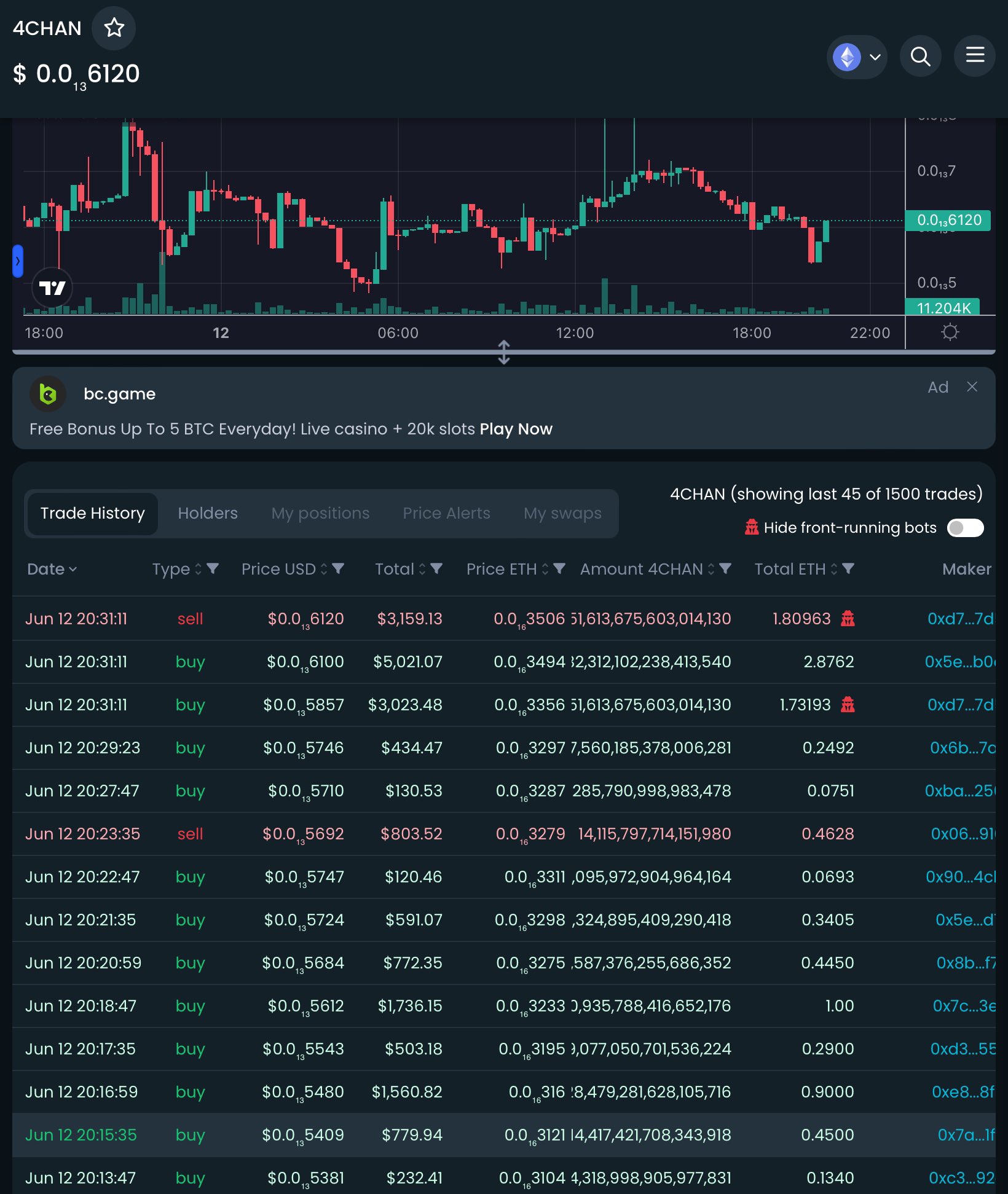This screenshot has height=1194, width=1008.
Task: Open maker address 0x8b…f7 of the $772.35 buy
Action: pos(966,963)
